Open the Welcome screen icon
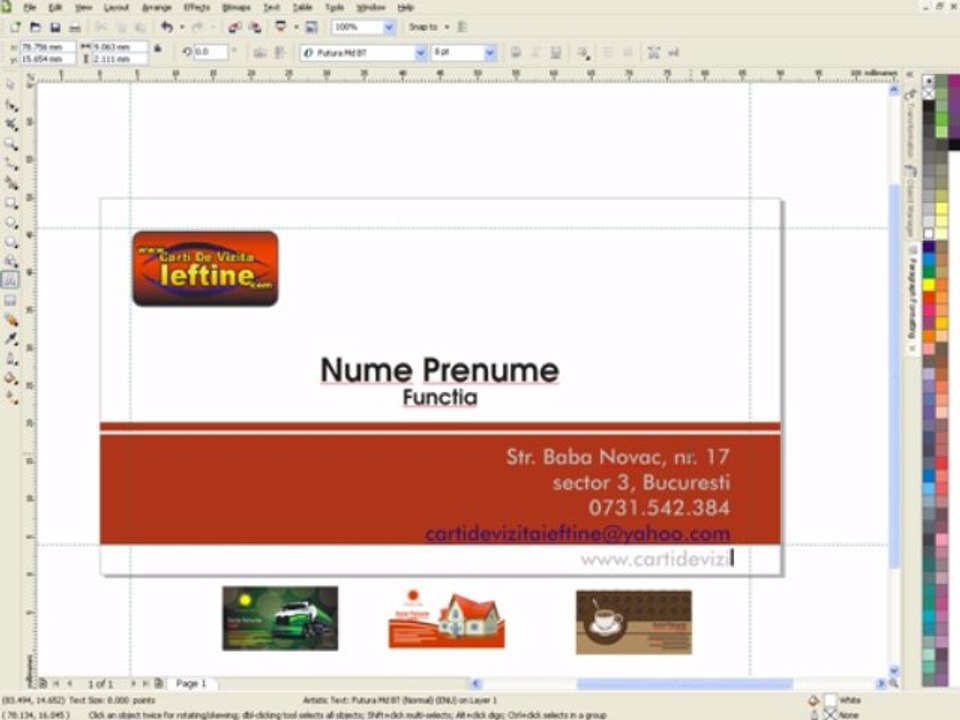The width and height of the screenshot is (960, 720). pyautogui.click(x=312, y=27)
